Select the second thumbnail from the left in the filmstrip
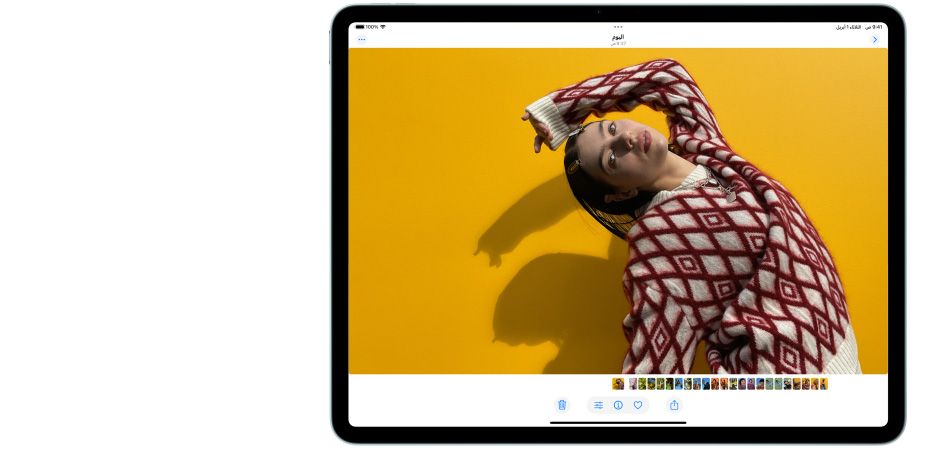The image size is (932, 450). coord(633,384)
